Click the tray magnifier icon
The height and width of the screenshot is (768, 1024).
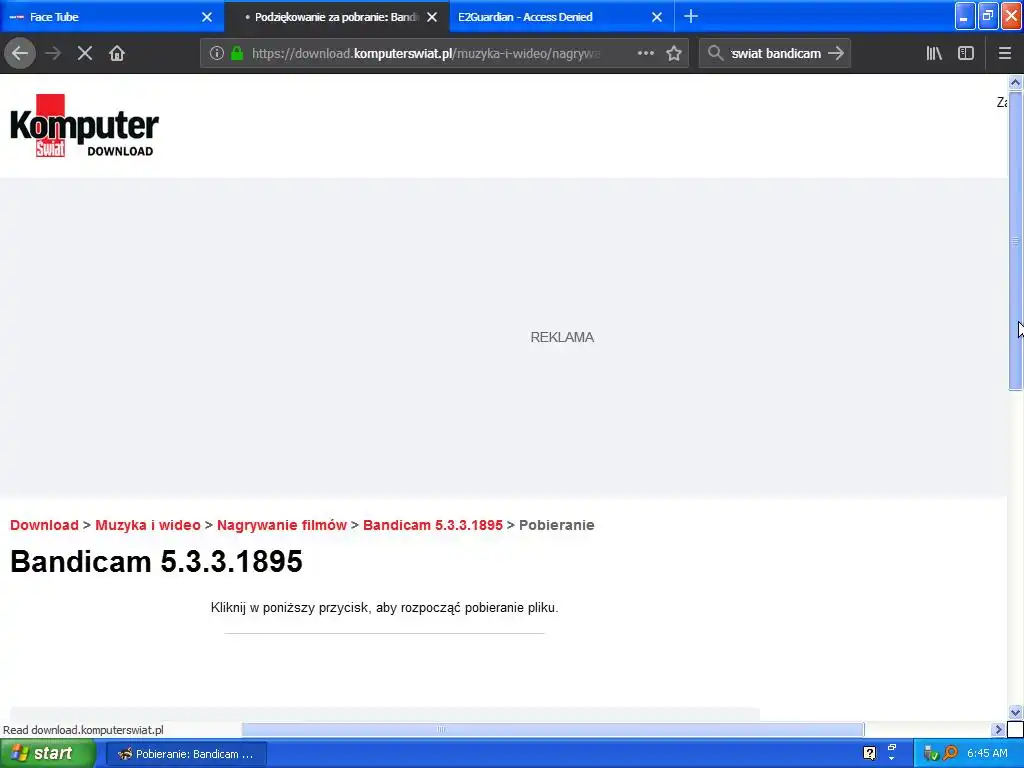point(950,754)
